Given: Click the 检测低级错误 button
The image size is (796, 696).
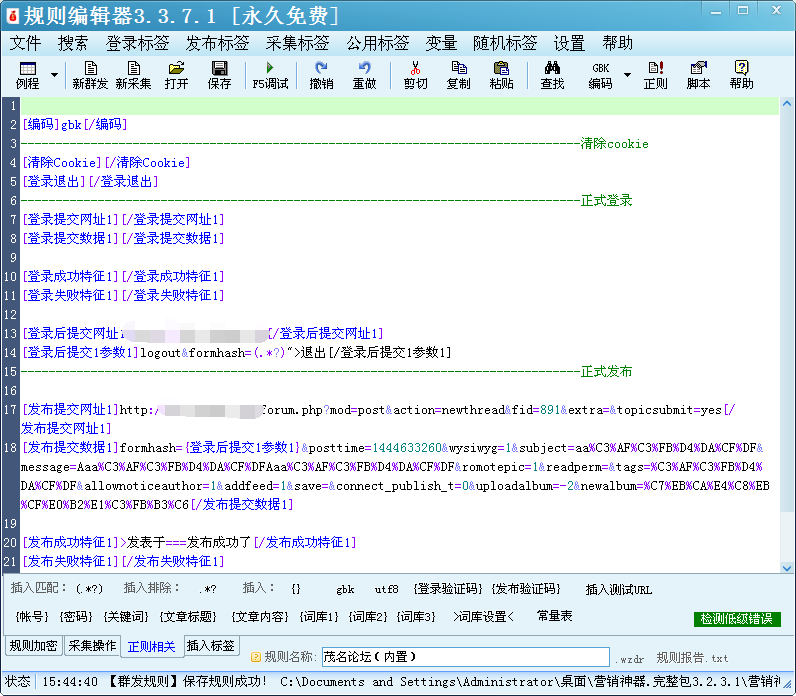Looking at the screenshot, I should (737, 619).
